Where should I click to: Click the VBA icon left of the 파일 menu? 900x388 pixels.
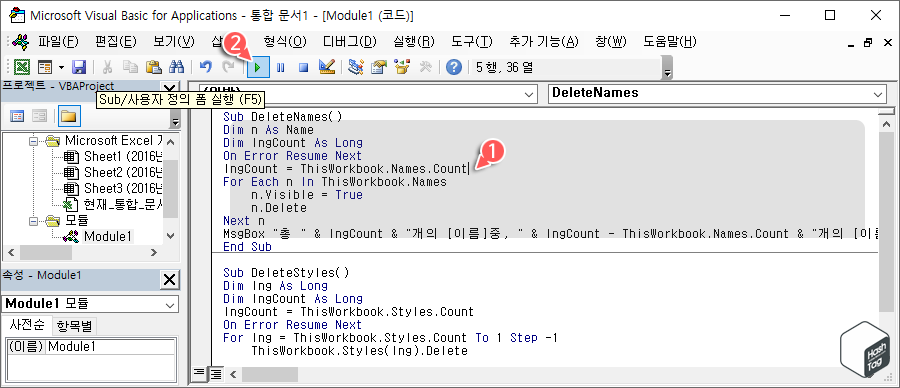(21, 41)
